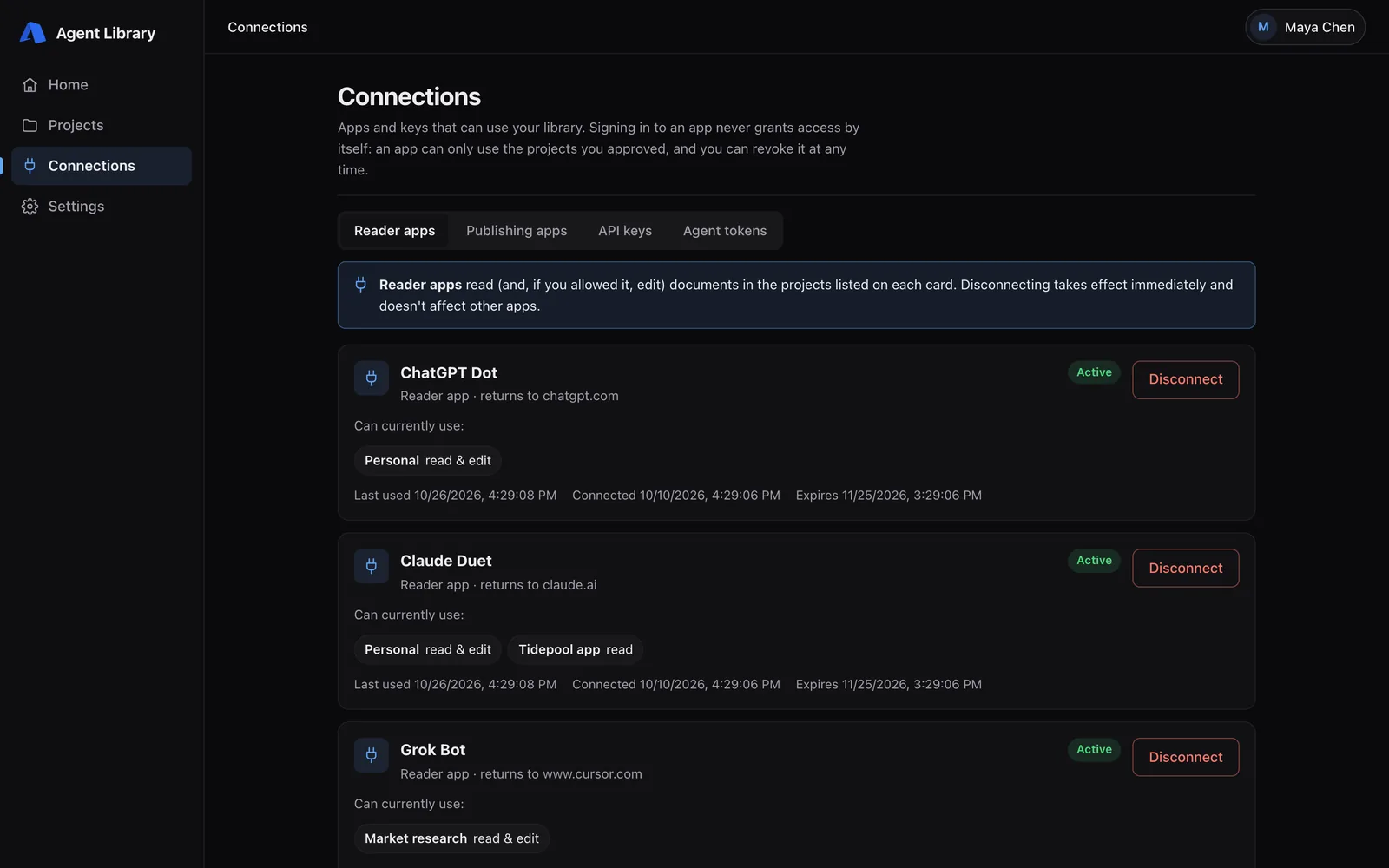Switch to the API keys tab
Image resolution: width=1389 pixels, height=868 pixels.
point(625,231)
